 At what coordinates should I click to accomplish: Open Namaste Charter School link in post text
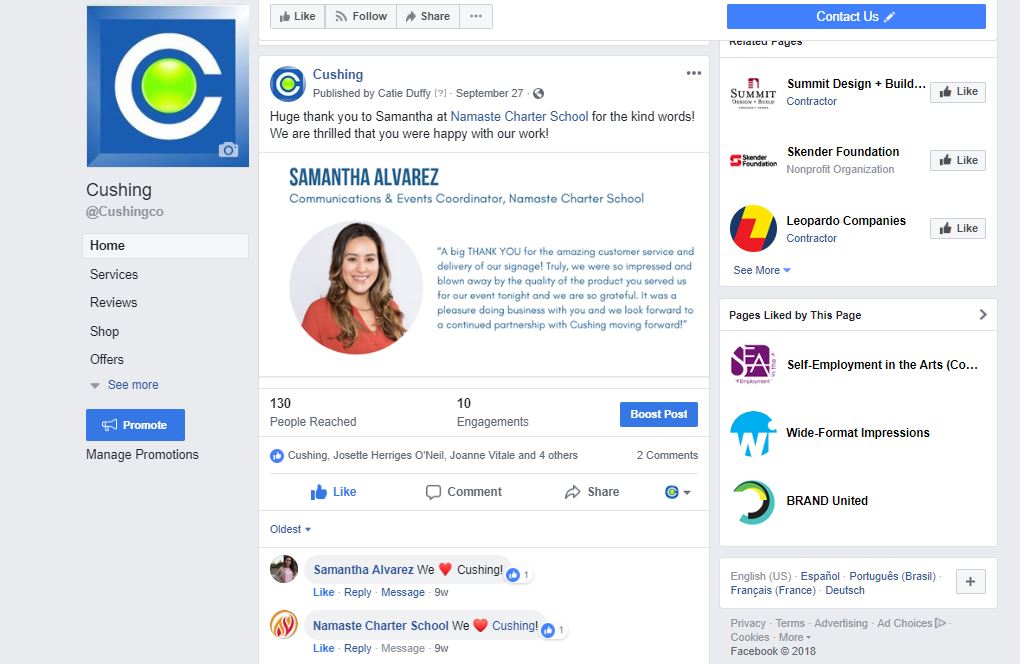pyautogui.click(x=519, y=116)
